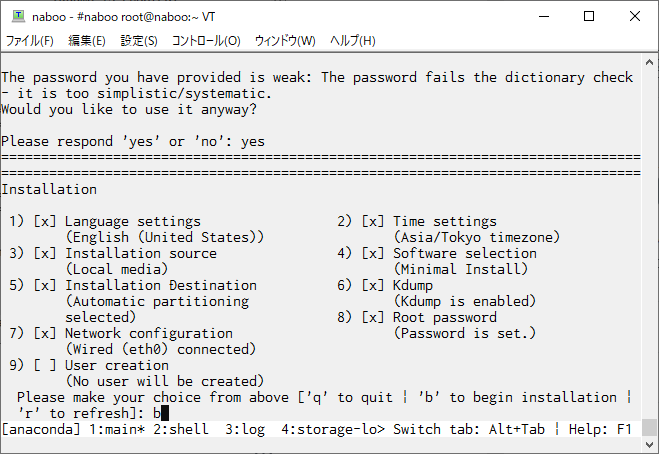The image size is (659, 454).
Task: Click the scrollbar down arrow
Action: click(649, 444)
